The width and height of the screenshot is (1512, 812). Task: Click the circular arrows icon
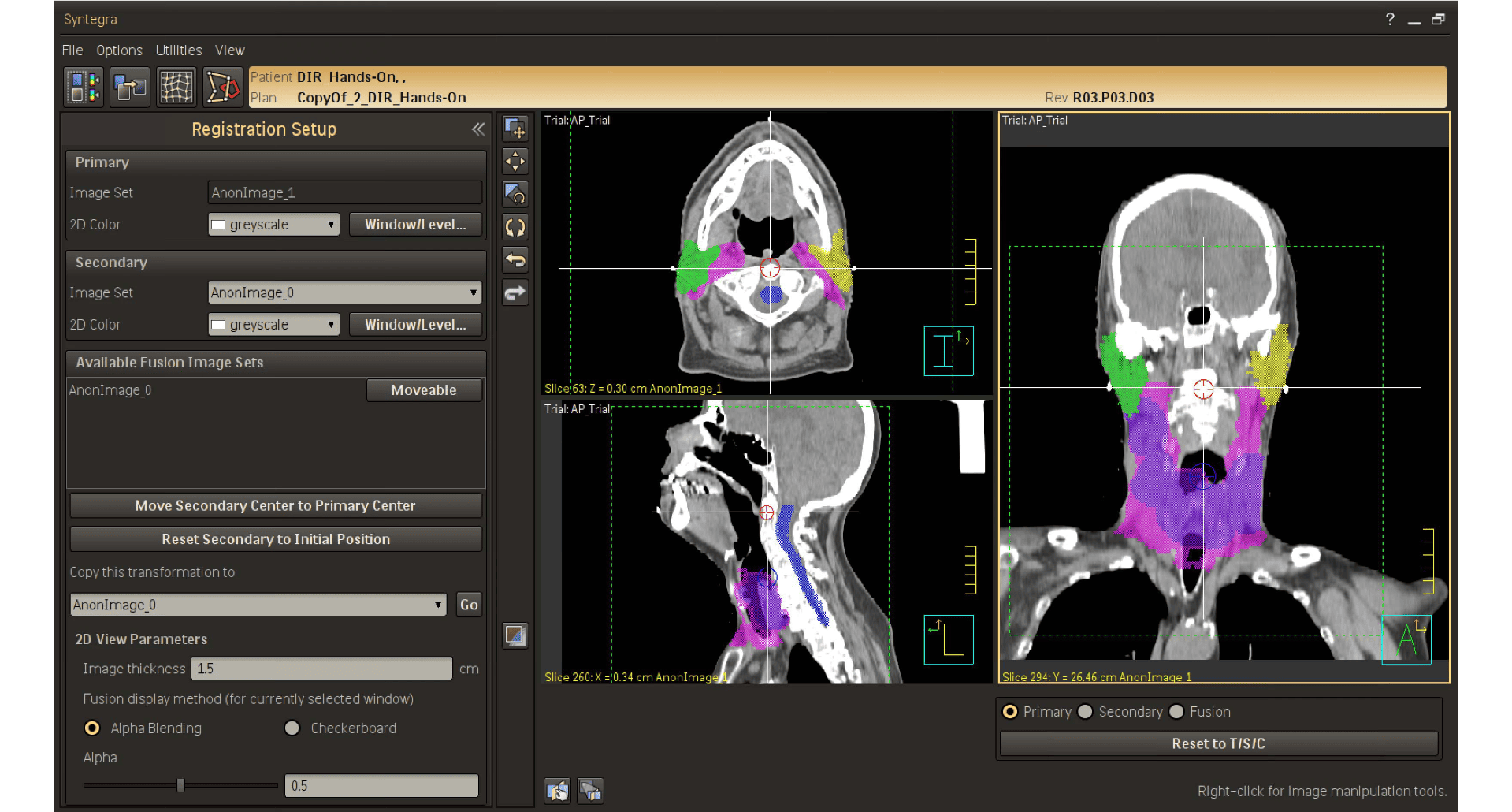pyautogui.click(x=515, y=227)
